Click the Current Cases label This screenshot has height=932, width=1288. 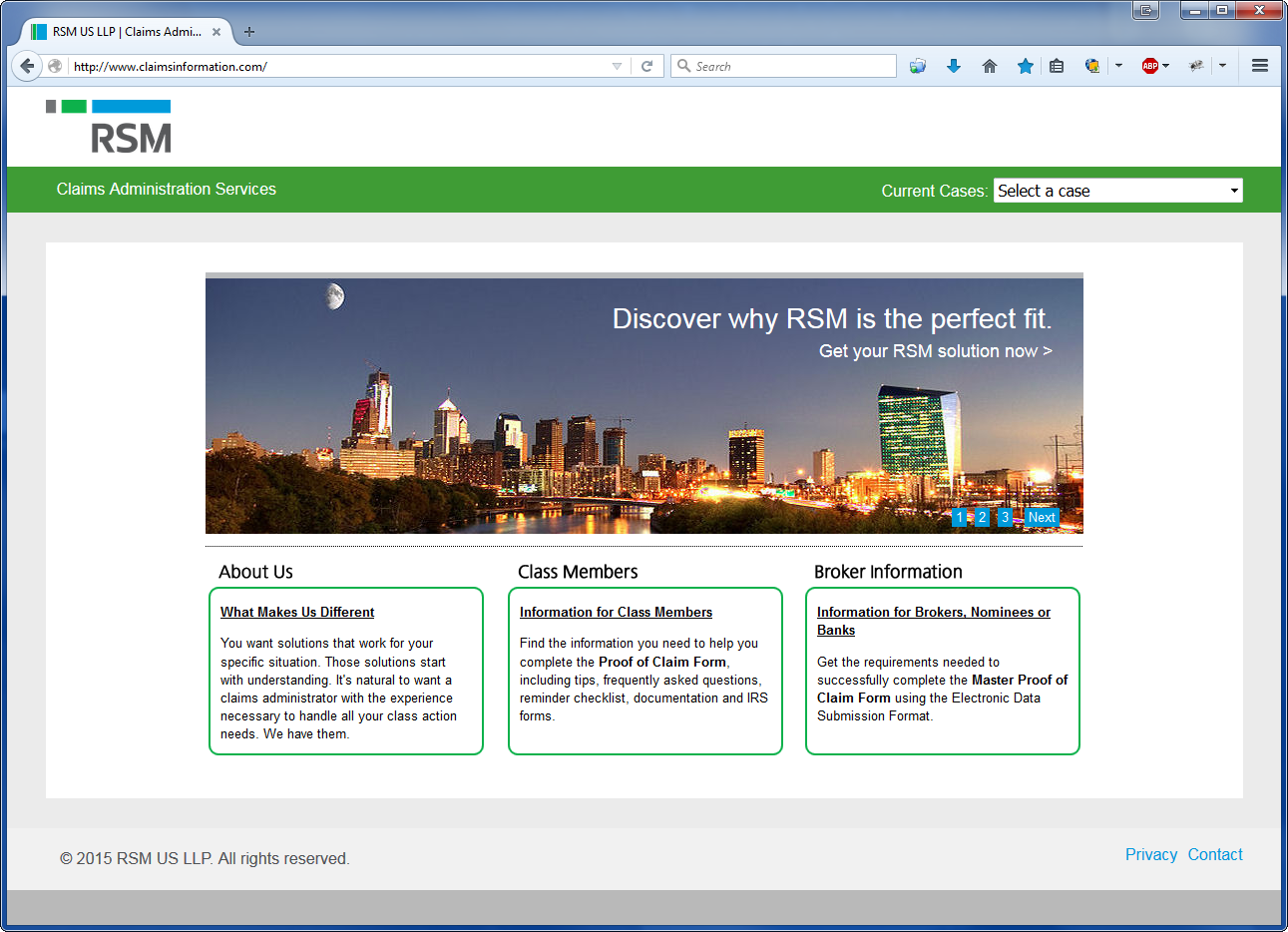[935, 191]
